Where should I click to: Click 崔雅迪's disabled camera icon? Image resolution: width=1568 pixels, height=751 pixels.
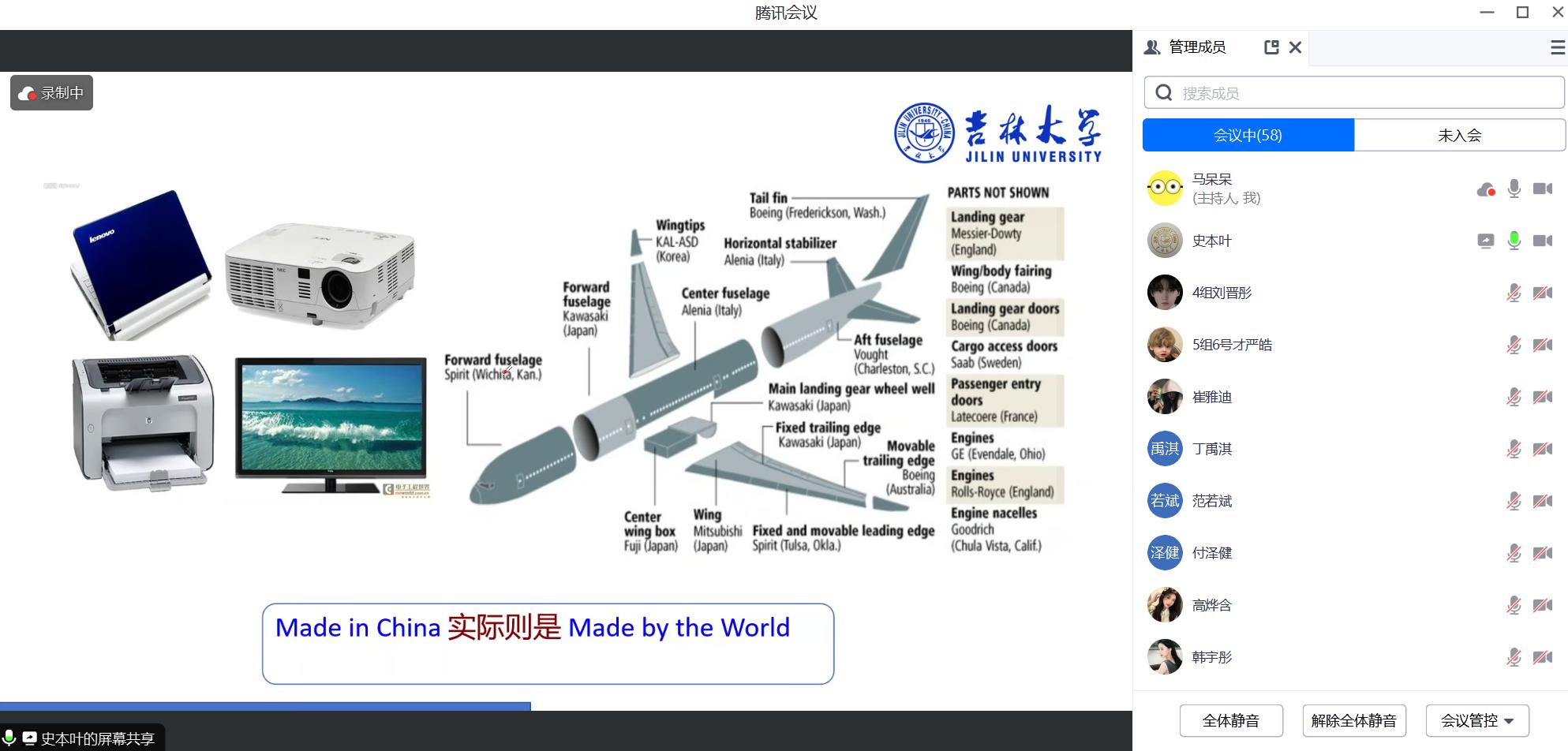pyautogui.click(x=1543, y=397)
